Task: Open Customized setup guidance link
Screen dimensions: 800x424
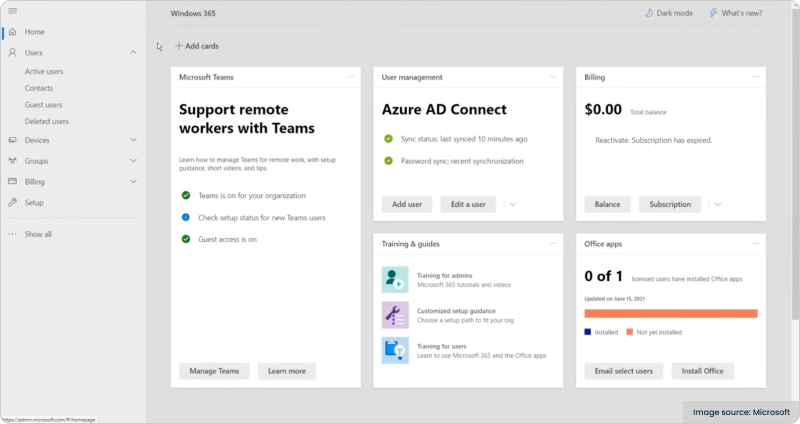Action: click(x=456, y=310)
